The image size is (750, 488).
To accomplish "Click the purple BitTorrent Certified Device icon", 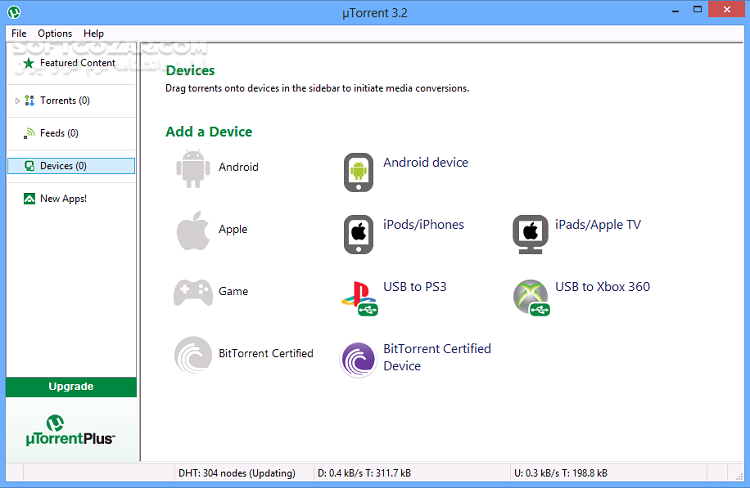I will click(x=358, y=360).
